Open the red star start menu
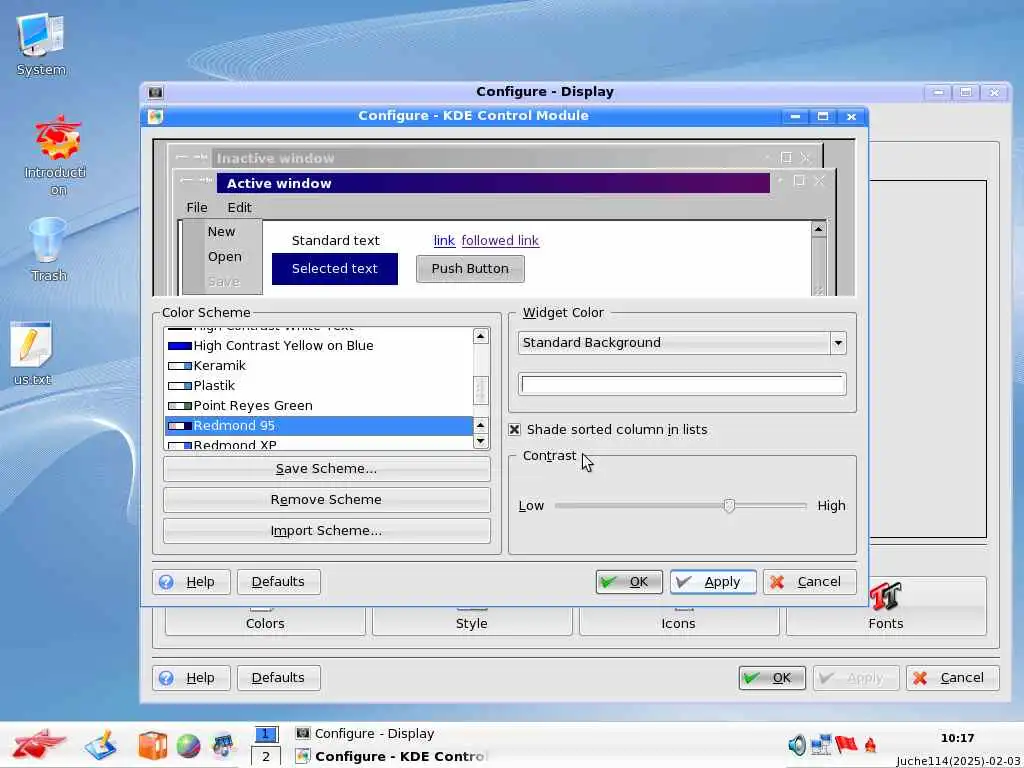 coord(39,744)
